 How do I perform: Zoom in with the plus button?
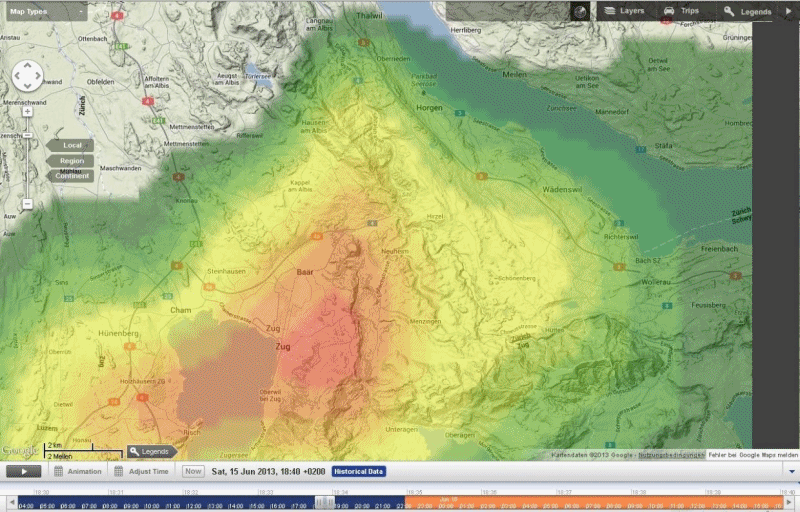27,111
